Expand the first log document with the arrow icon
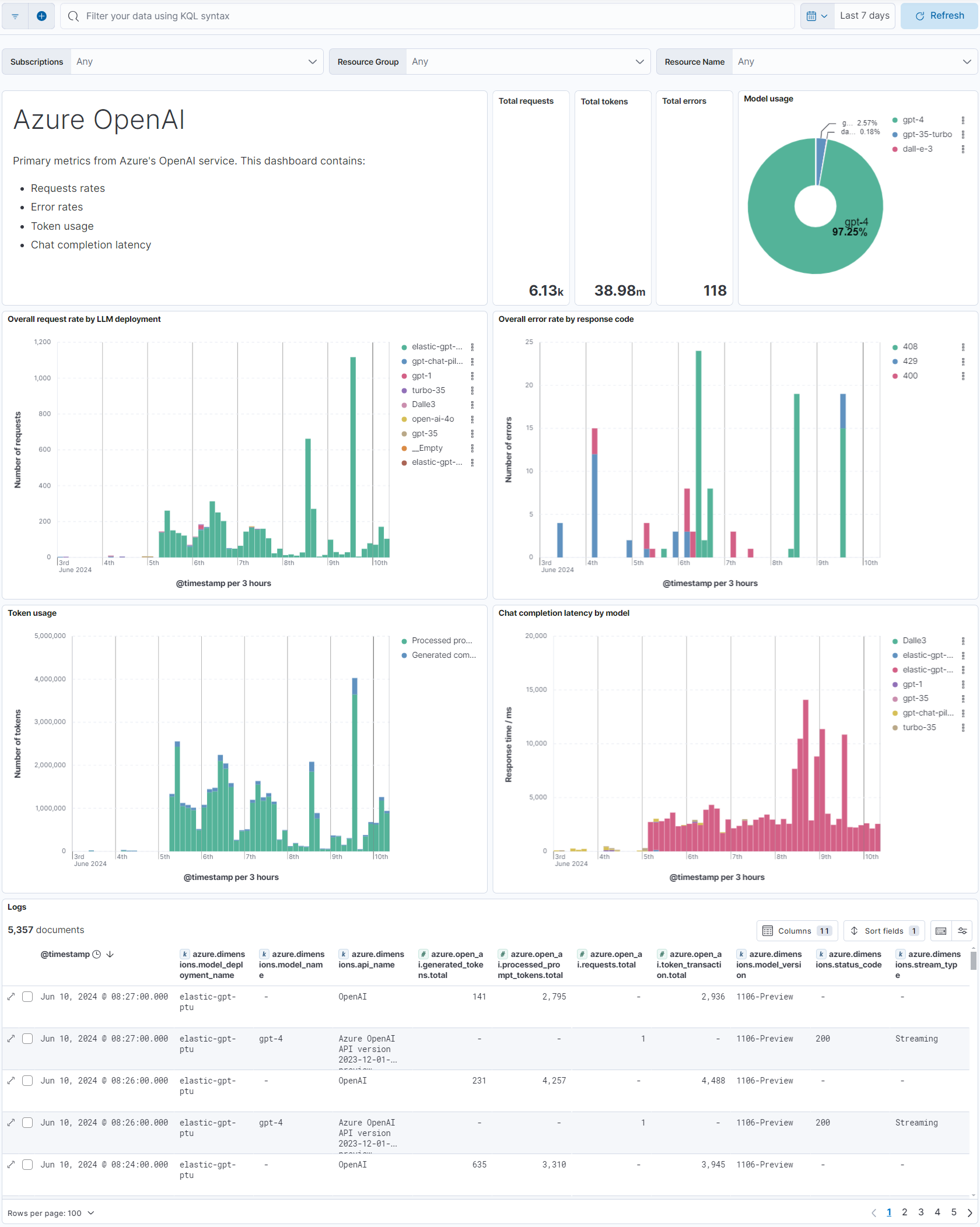Screen dimensions: 980x1227 tap(10, 997)
